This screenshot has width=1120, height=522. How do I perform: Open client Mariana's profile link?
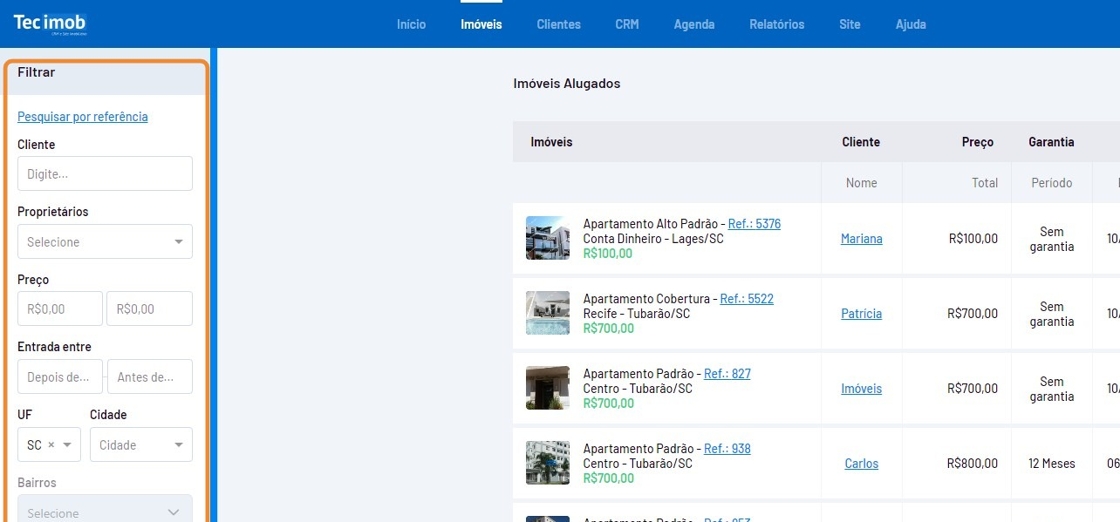[861, 239]
